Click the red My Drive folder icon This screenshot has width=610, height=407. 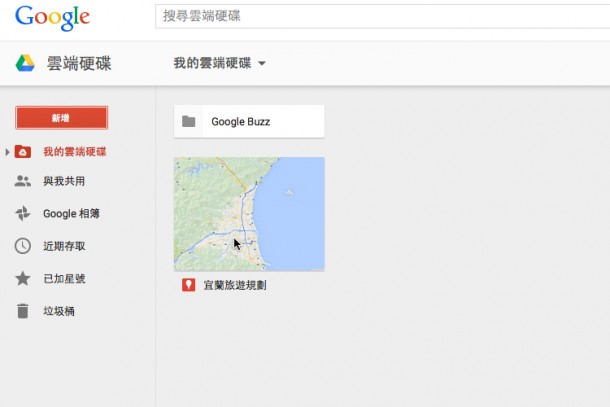pyautogui.click(x=23, y=151)
